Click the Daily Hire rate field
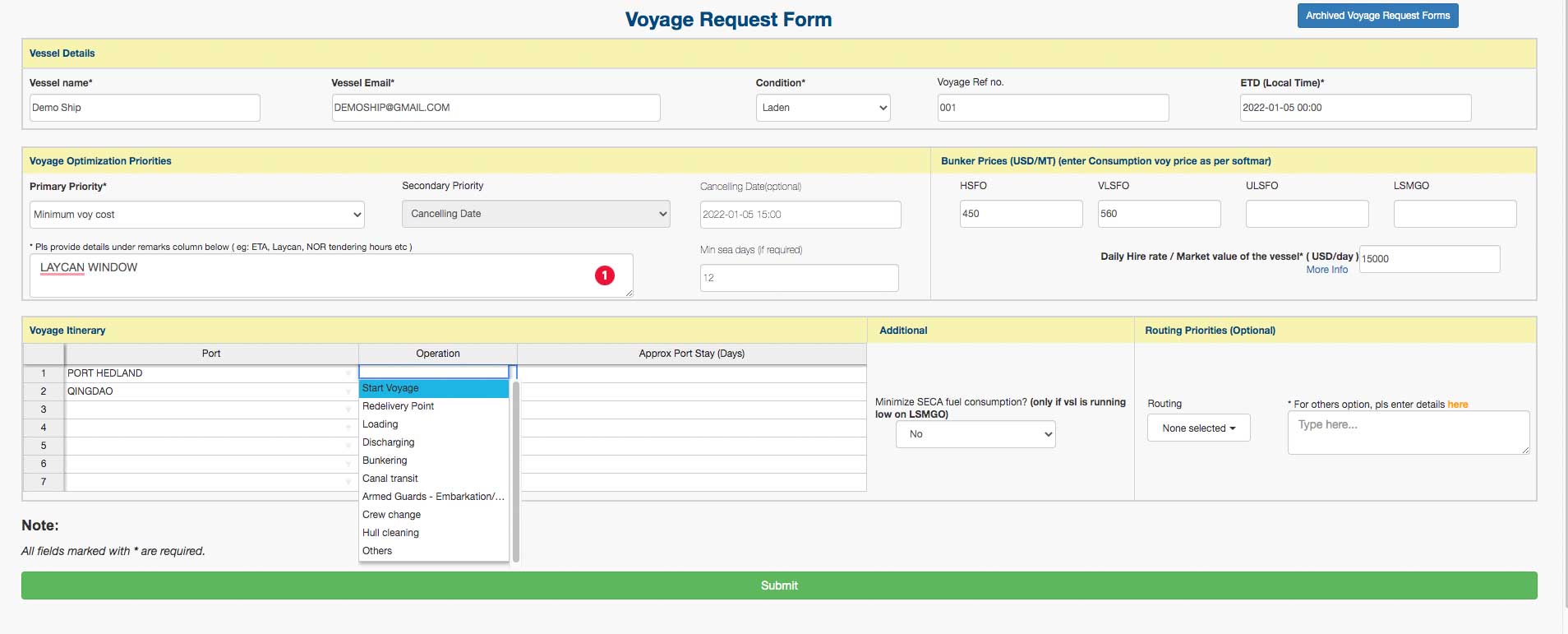This screenshot has width=1568, height=634. click(1429, 259)
